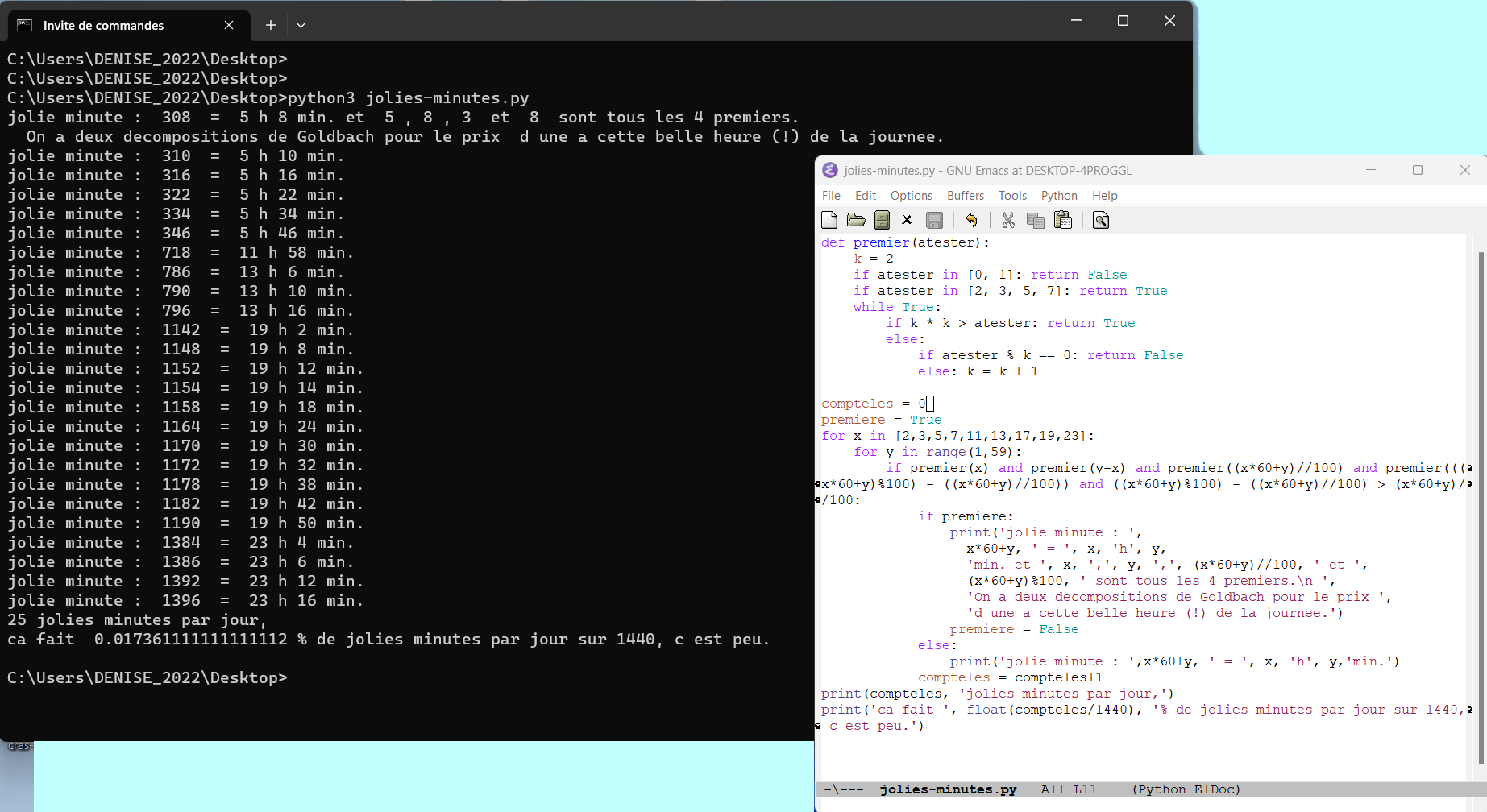Open a file with the folder icon
This screenshot has height=812, width=1487.
click(x=856, y=220)
